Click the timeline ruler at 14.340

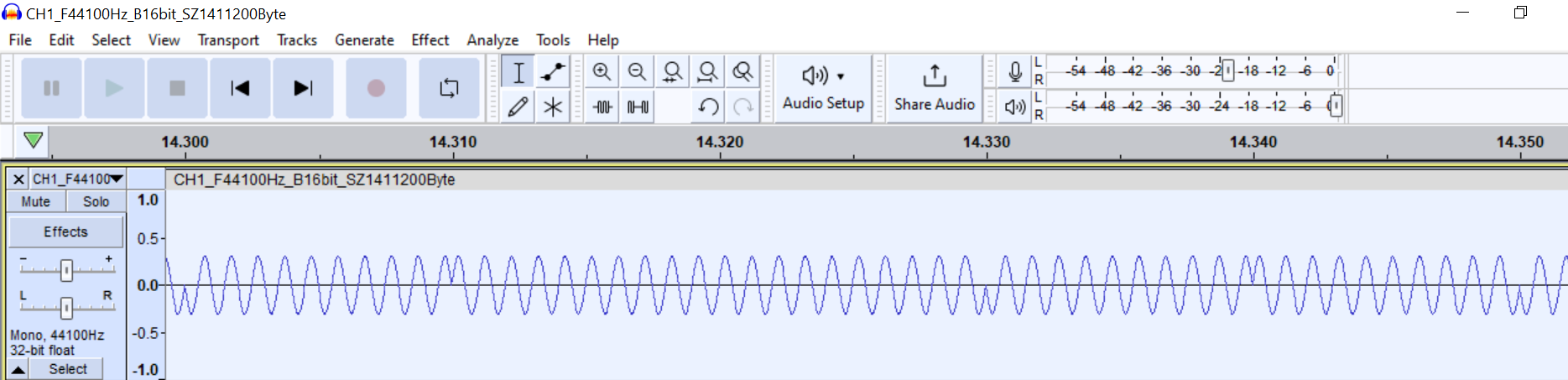[1253, 142]
